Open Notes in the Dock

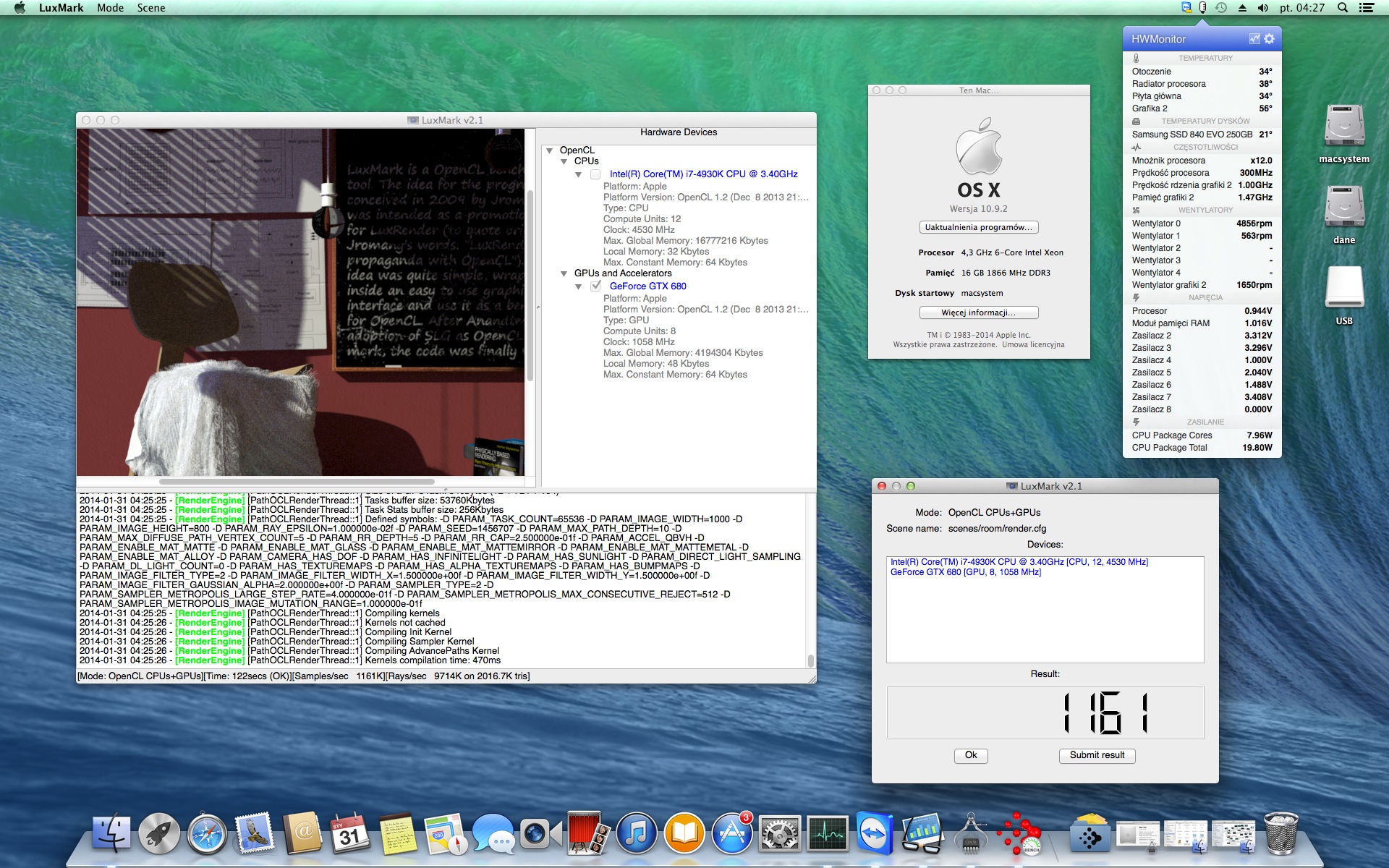pos(398,833)
